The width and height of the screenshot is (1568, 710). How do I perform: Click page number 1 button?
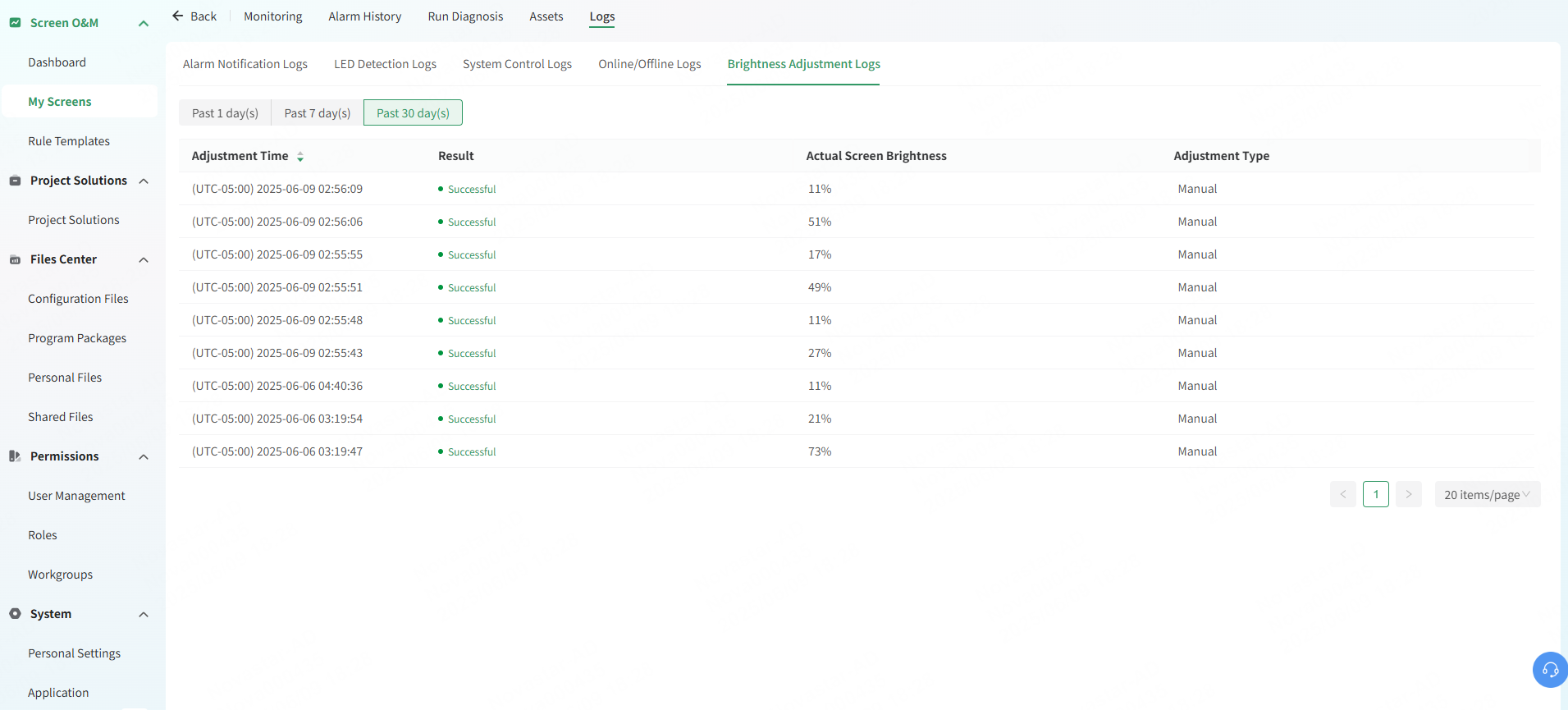pos(1376,494)
